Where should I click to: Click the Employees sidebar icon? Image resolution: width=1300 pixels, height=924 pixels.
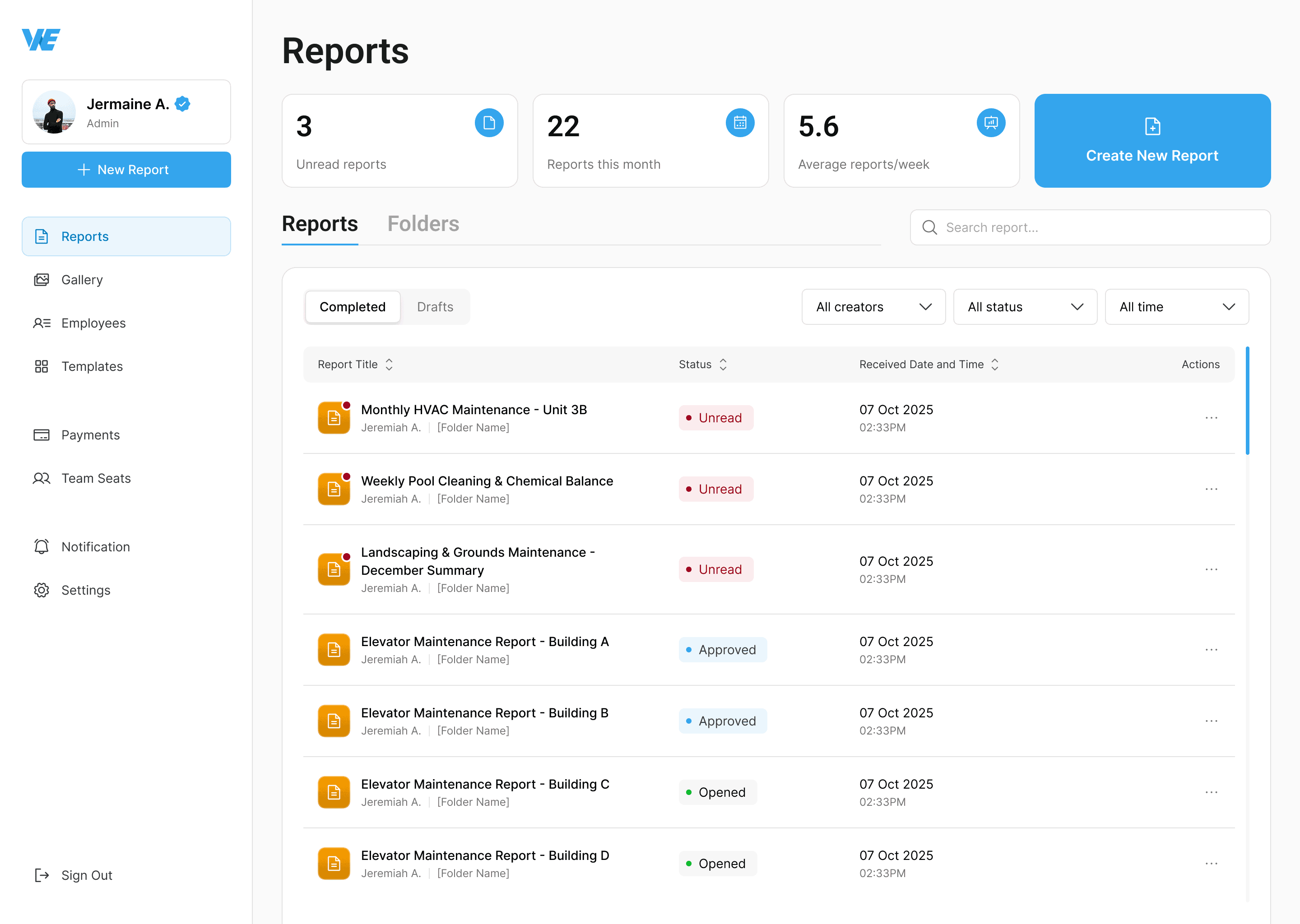pyautogui.click(x=42, y=323)
